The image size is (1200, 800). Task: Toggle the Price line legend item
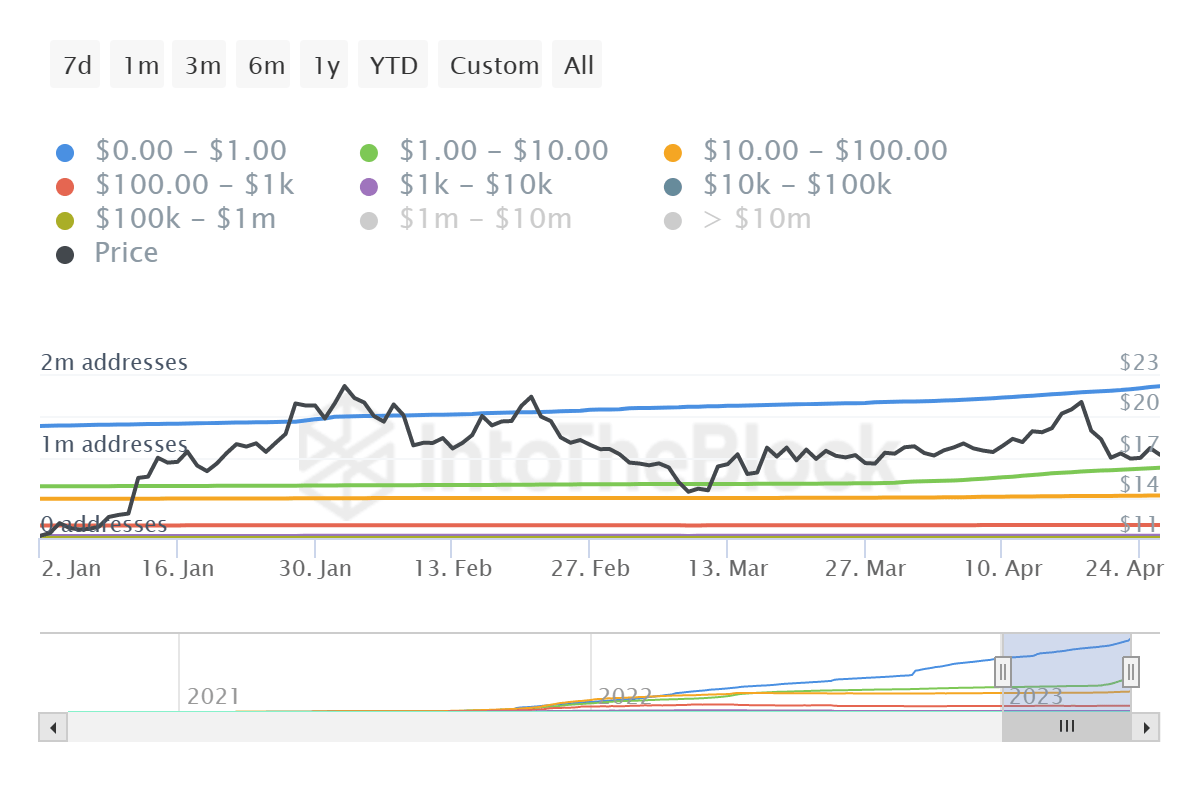pyautogui.click(x=126, y=253)
